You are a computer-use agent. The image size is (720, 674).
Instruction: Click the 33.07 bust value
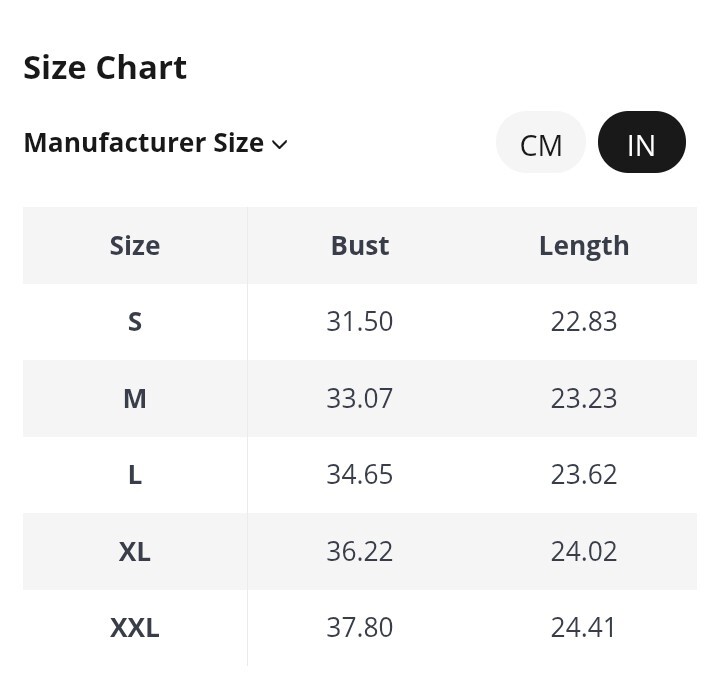point(360,398)
